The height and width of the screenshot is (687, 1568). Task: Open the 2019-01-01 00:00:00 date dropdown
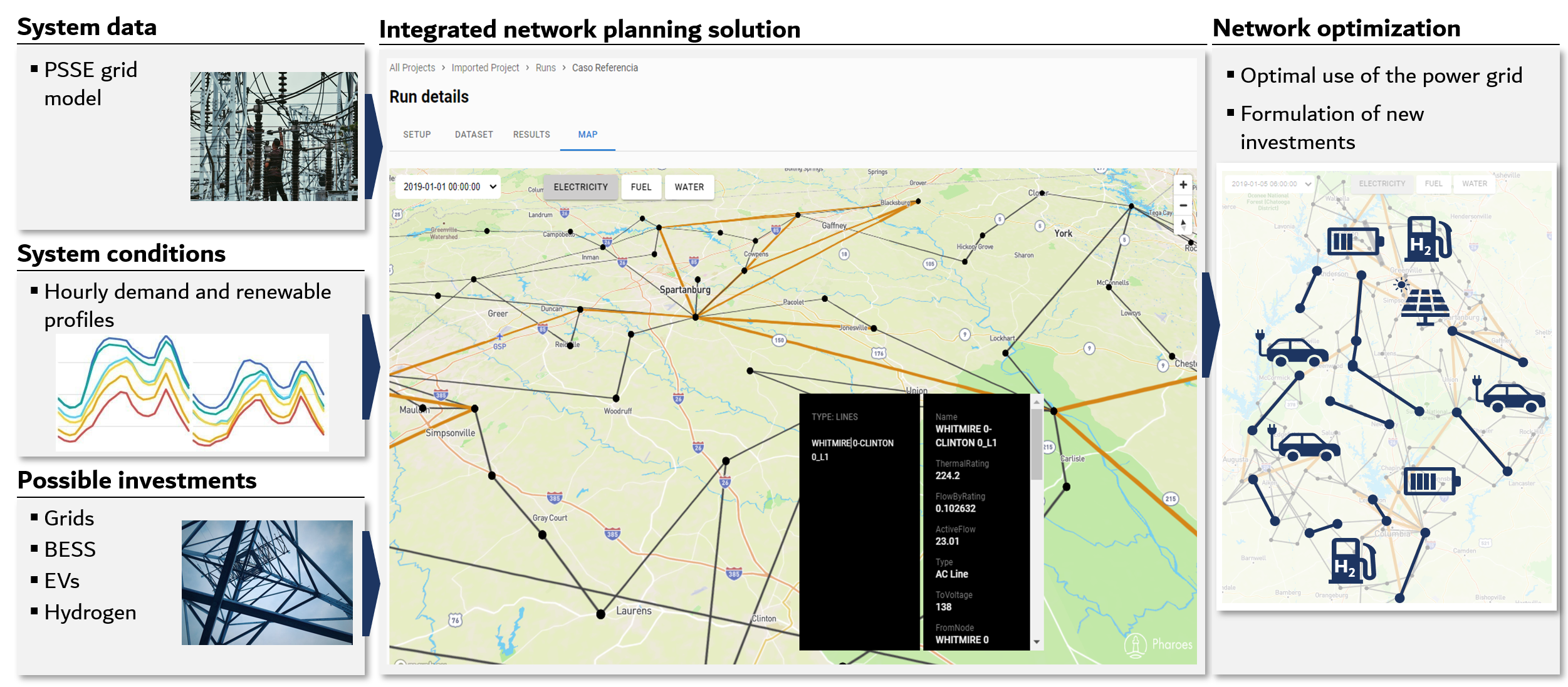447,187
